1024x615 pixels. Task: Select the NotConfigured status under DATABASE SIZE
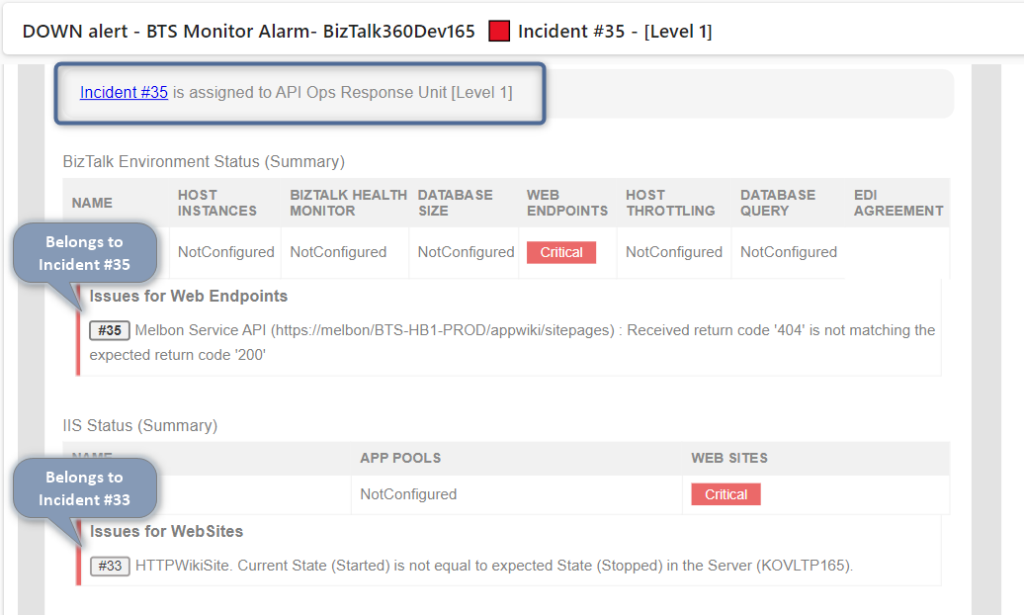[464, 252]
